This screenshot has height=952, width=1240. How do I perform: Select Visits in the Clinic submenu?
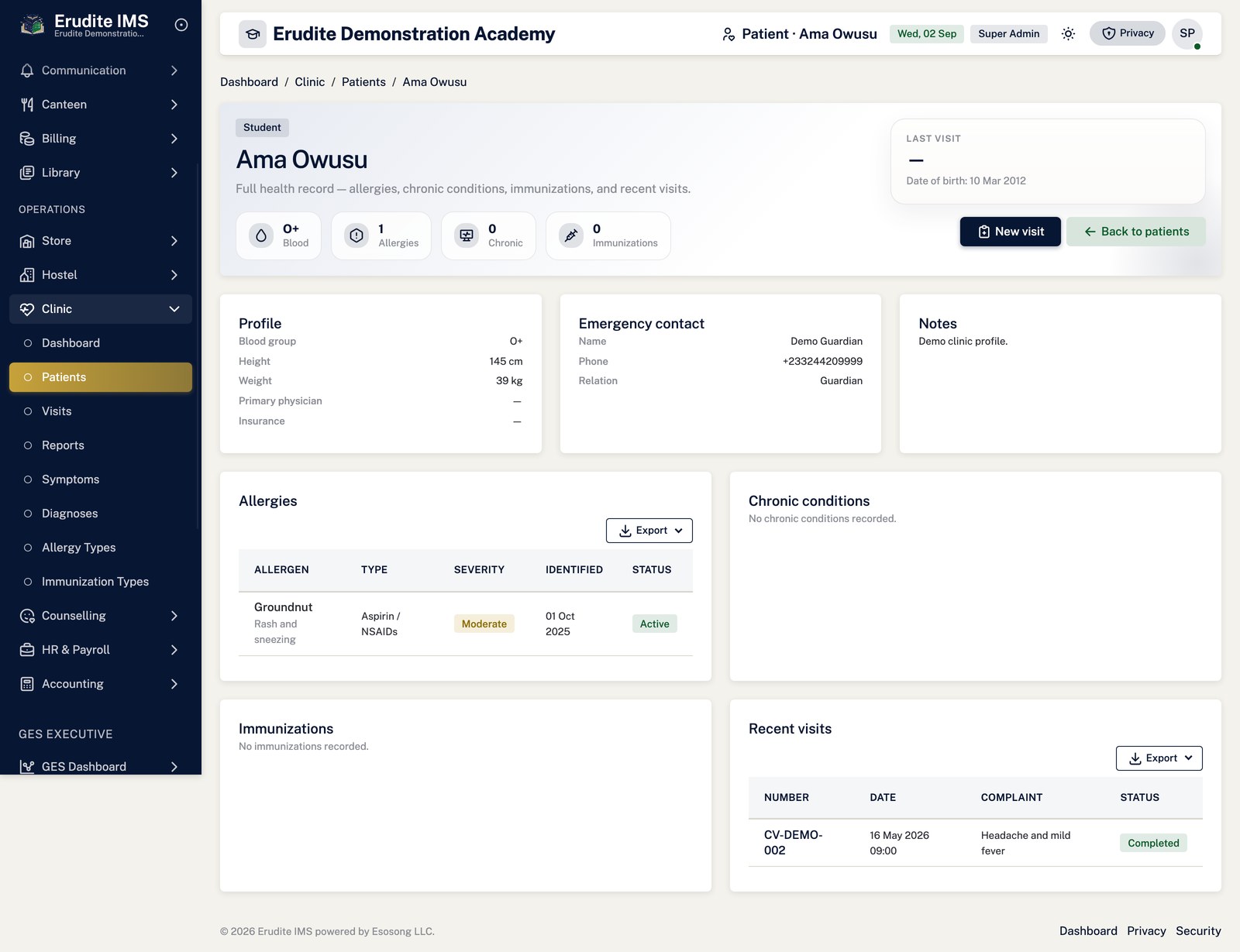pos(101,411)
